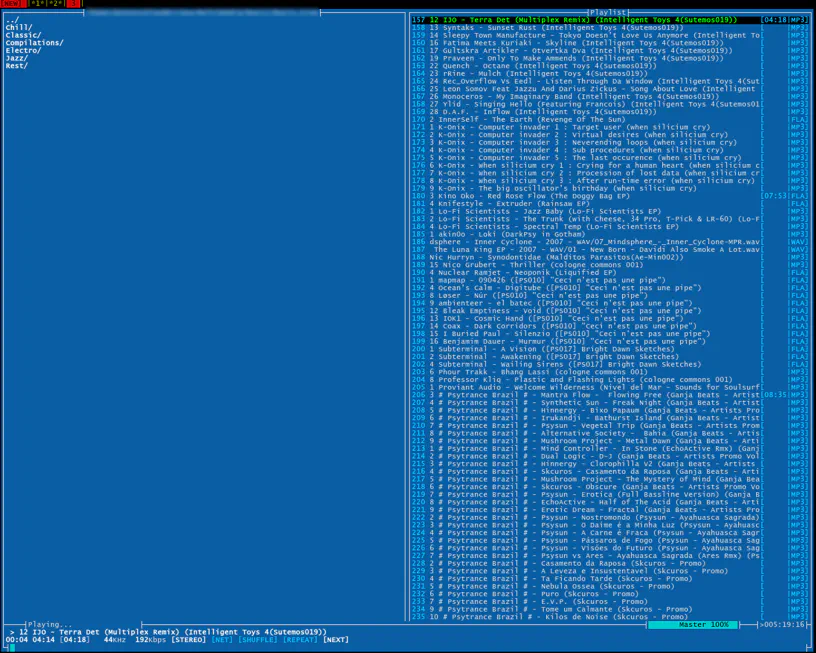Select Proviant Audio - Welcome Wilderness track

click(610, 387)
